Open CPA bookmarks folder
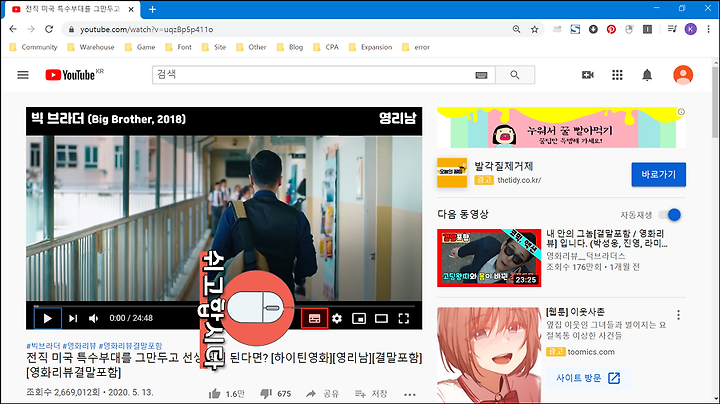 (326, 47)
